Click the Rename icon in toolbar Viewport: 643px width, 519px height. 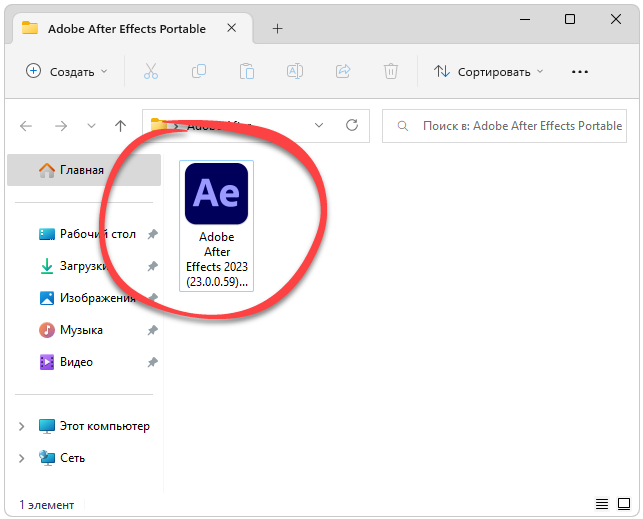click(x=295, y=71)
